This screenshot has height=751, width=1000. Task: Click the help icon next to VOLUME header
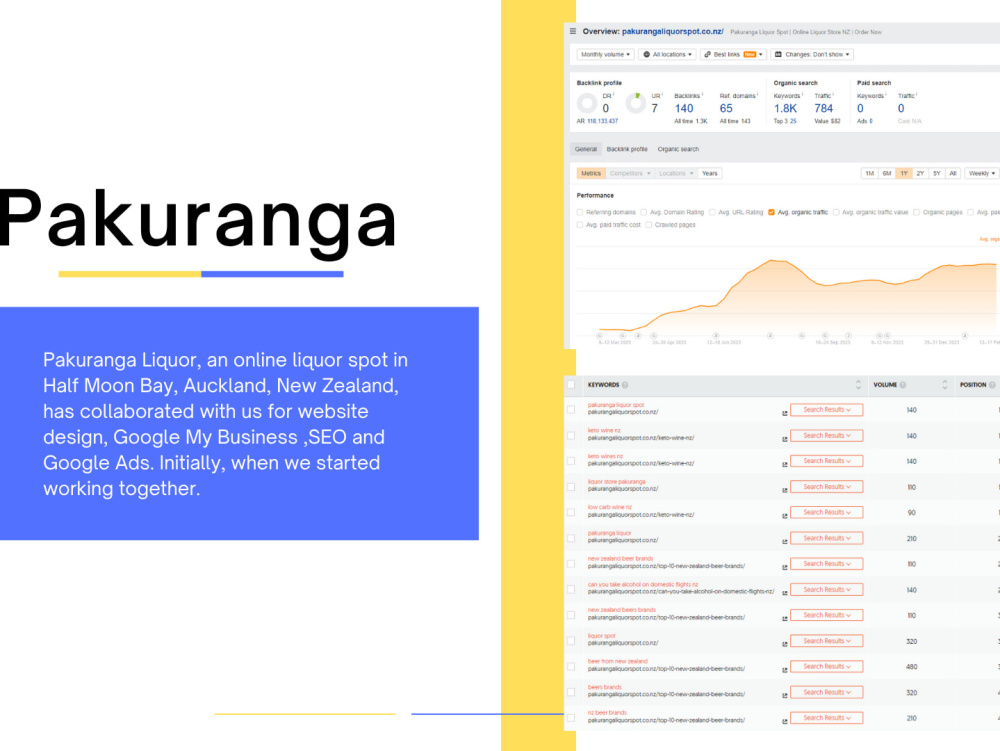(x=902, y=385)
